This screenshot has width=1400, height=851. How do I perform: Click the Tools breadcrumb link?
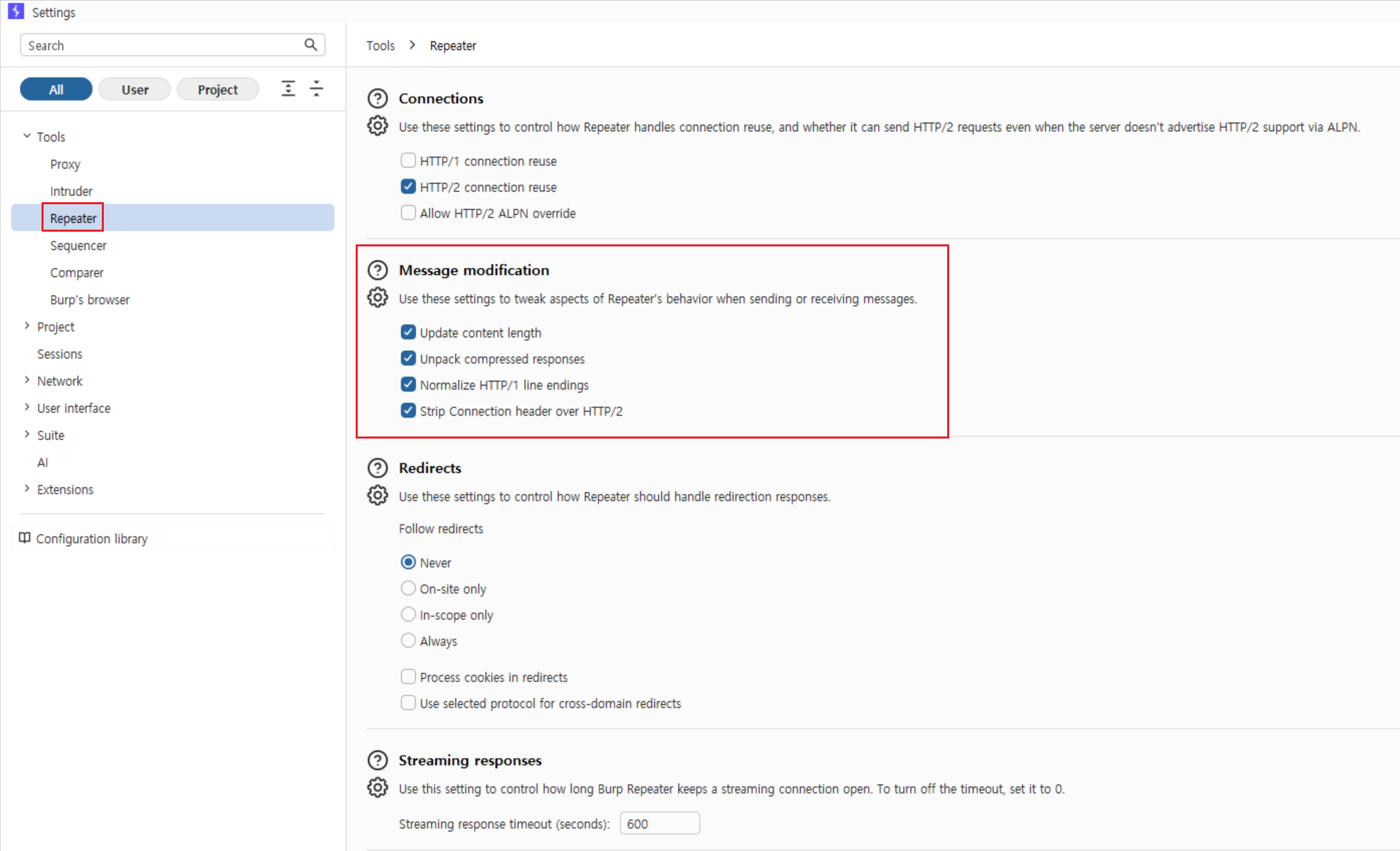pos(380,46)
